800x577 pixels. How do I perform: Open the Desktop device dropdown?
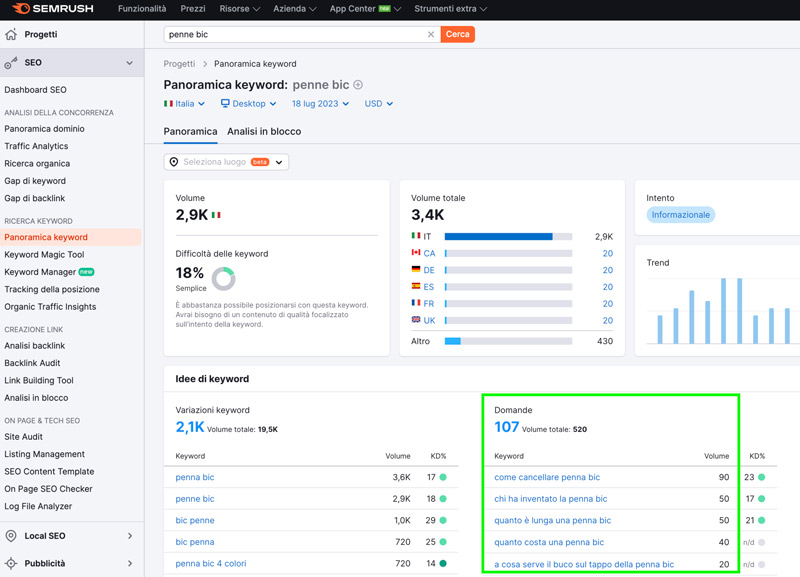tap(248, 104)
